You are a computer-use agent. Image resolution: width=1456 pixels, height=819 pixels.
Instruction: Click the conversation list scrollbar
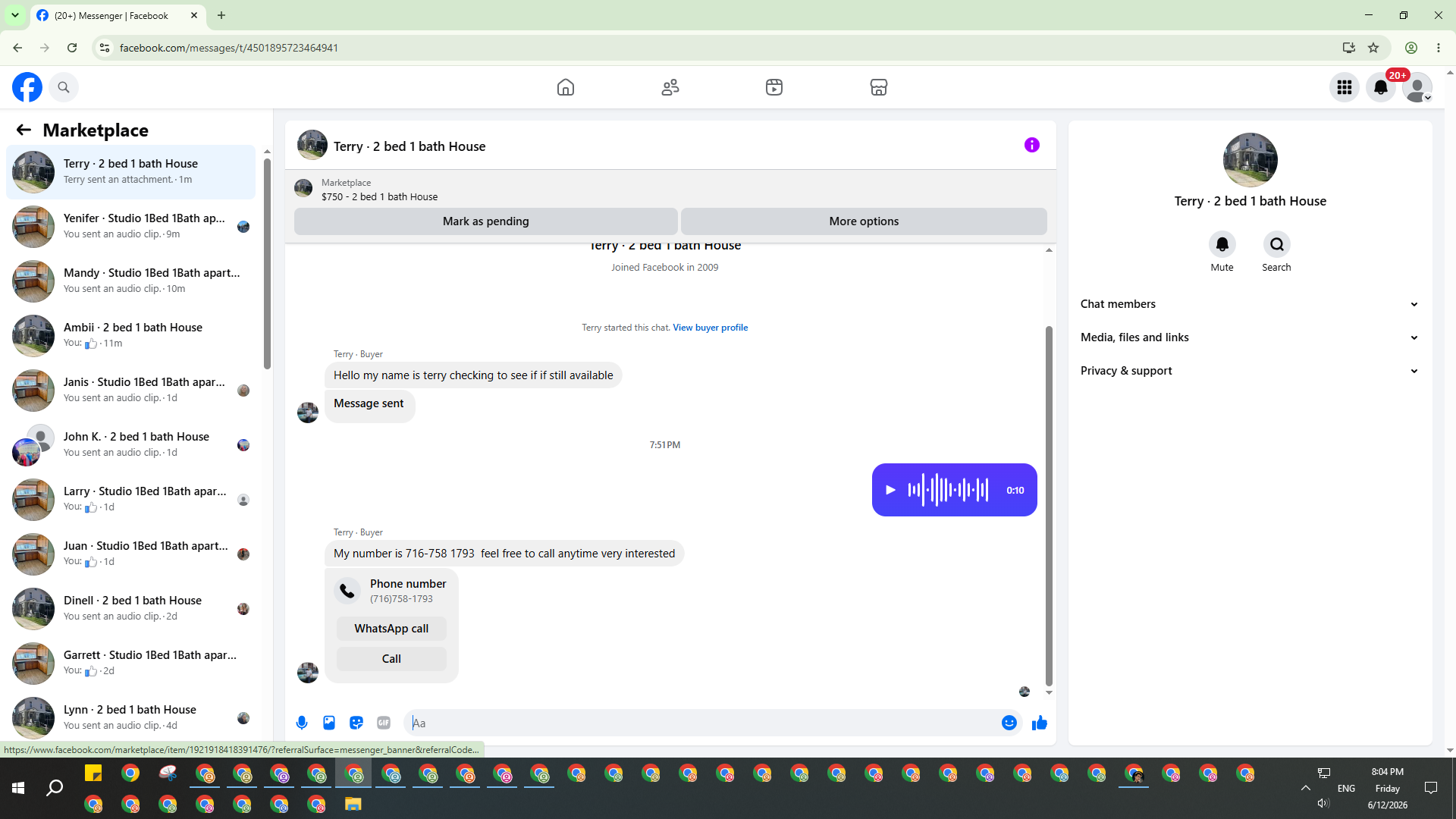267,263
